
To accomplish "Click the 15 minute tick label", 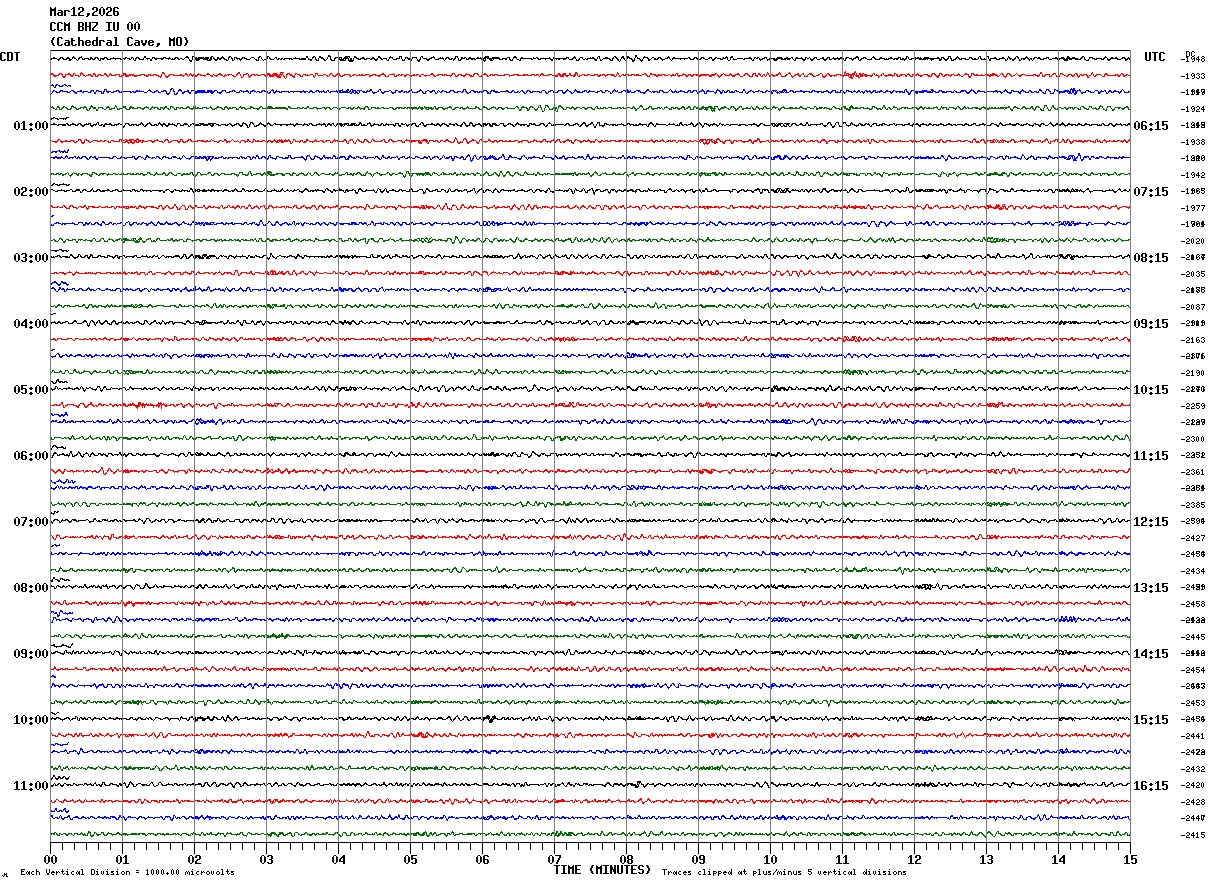I will coord(1130,859).
